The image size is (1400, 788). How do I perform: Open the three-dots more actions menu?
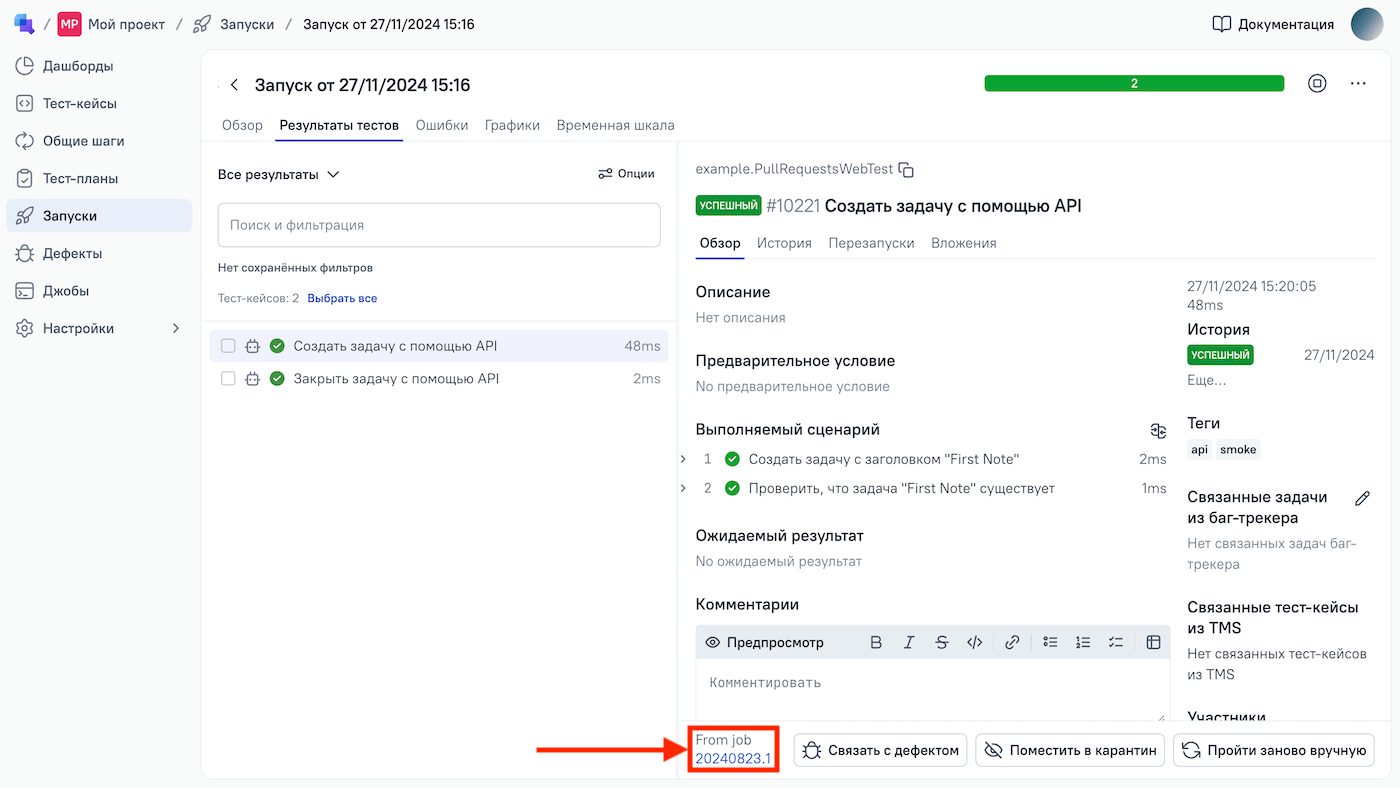(x=1357, y=84)
